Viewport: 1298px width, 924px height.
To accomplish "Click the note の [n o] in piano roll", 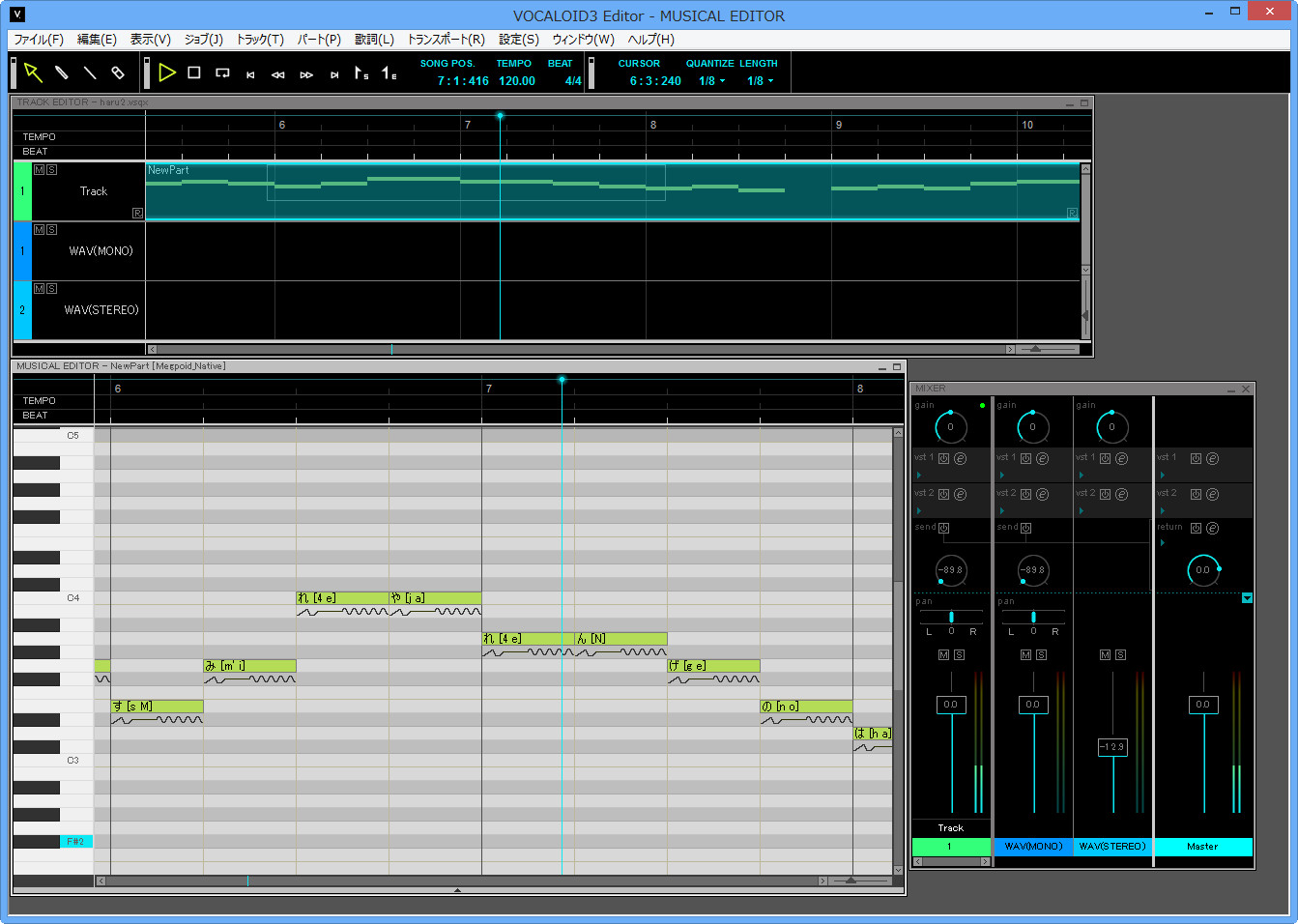I will click(806, 707).
